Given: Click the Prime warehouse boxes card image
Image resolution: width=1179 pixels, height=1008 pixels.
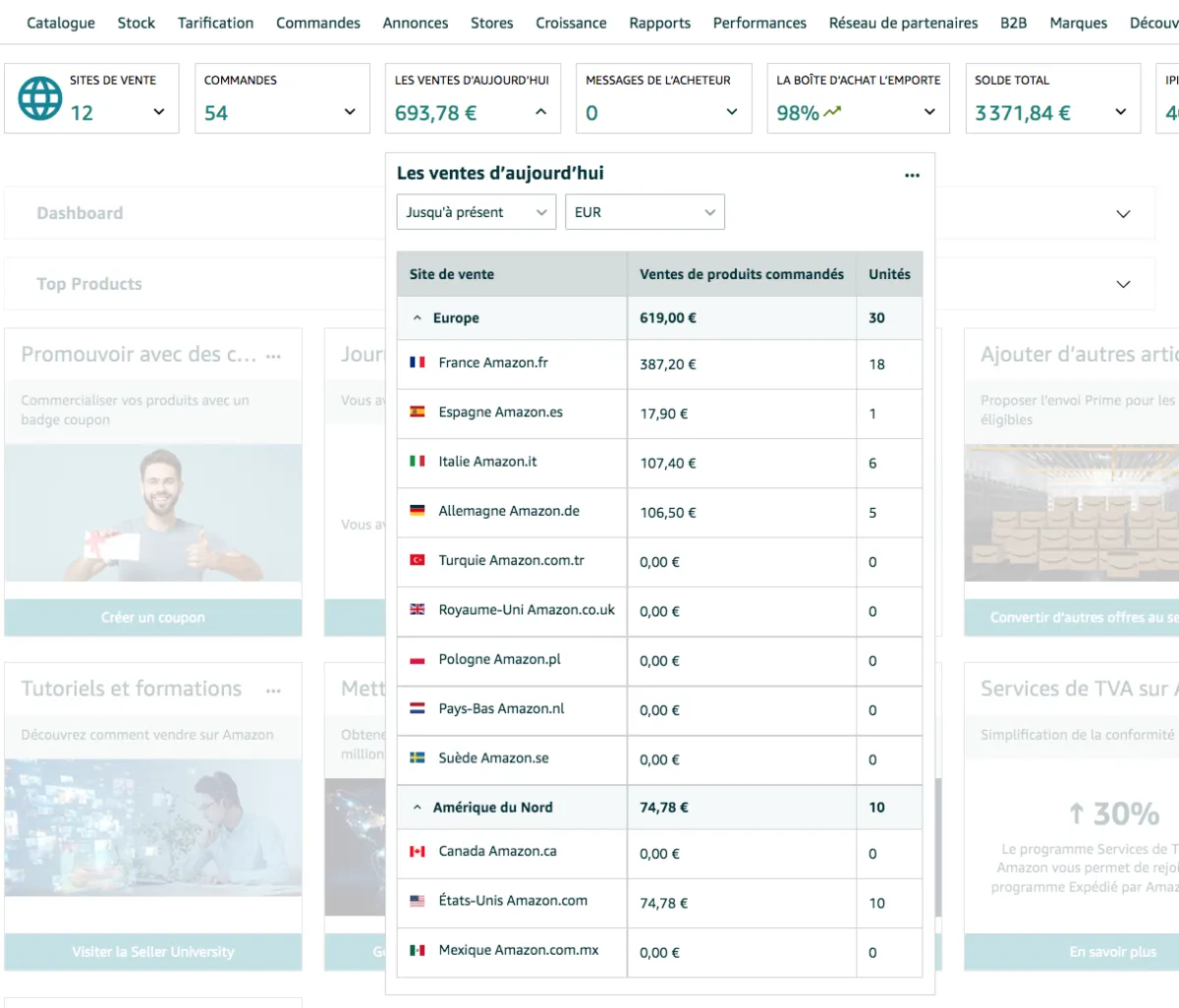Looking at the screenshot, I should pyautogui.click(x=1072, y=513).
